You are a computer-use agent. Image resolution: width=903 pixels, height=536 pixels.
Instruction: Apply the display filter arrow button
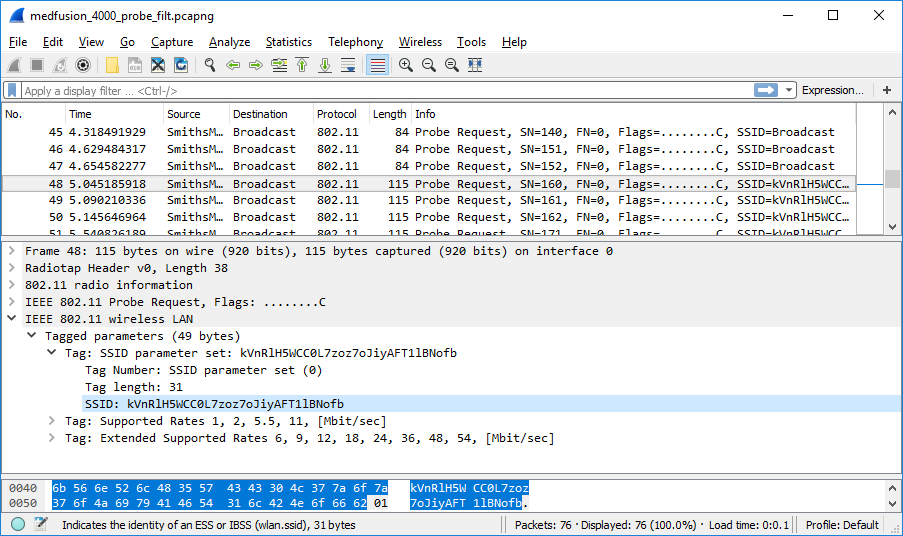[x=766, y=90]
